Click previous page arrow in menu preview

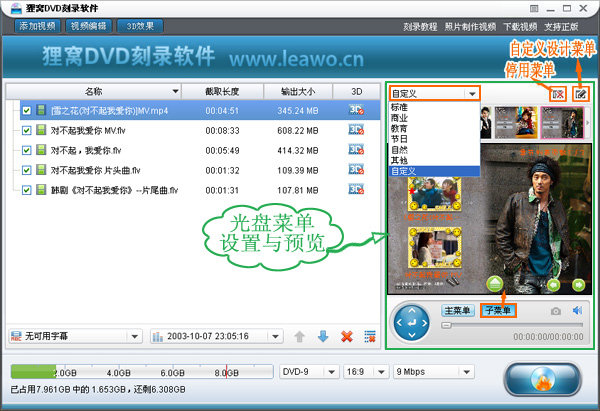pyautogui.click(x=553, y=285)
